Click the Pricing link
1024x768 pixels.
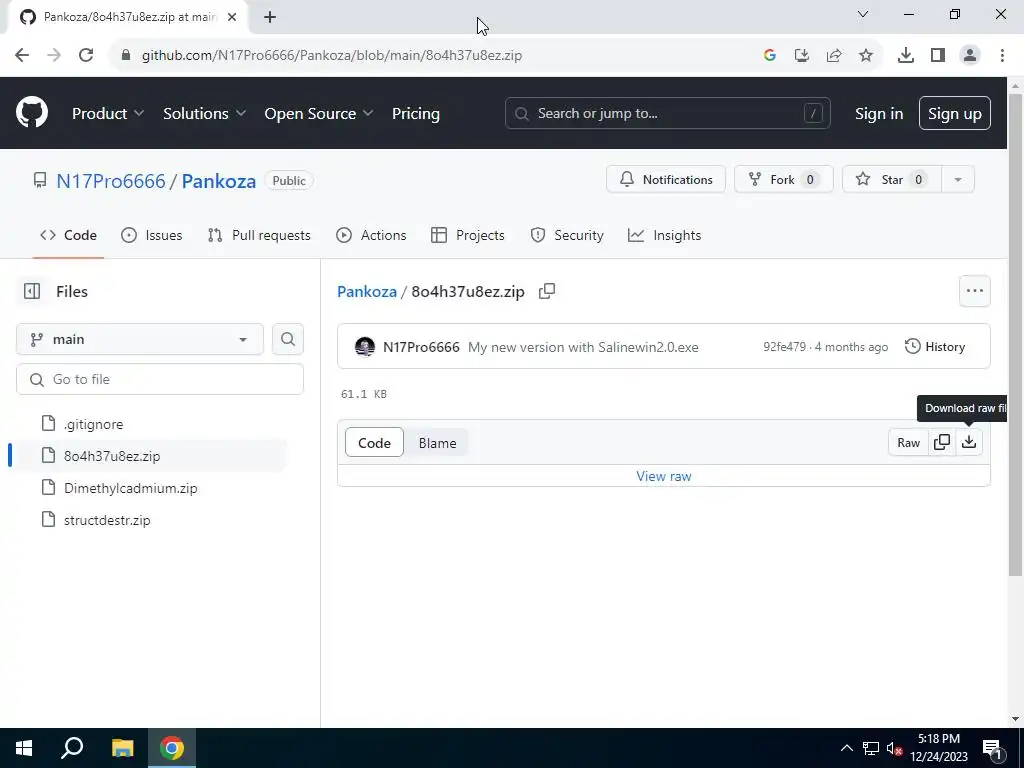pos(415,113)
